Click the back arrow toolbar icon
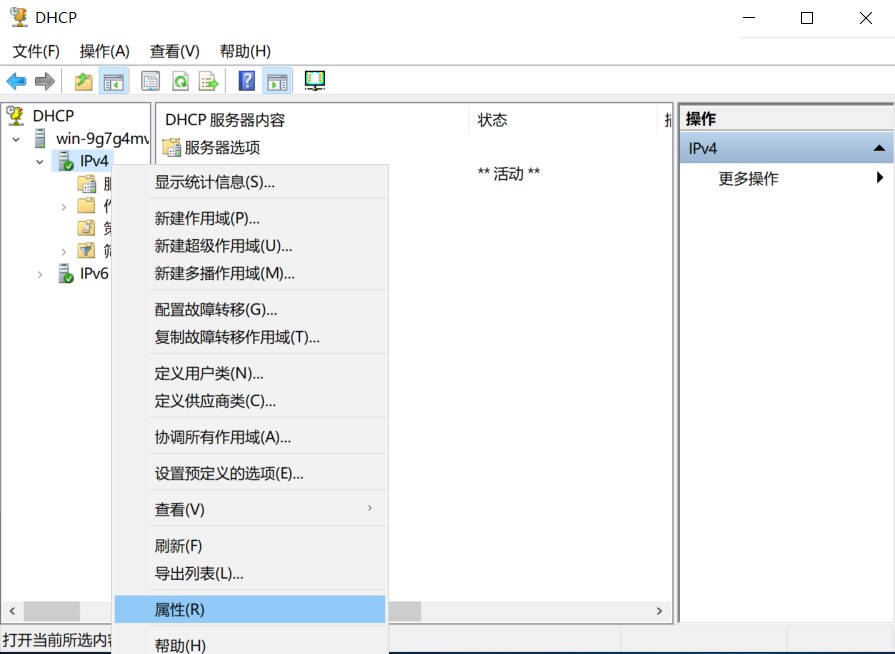Image resolution: width=895 pixels, height=654 pixels. click(17, 81)
